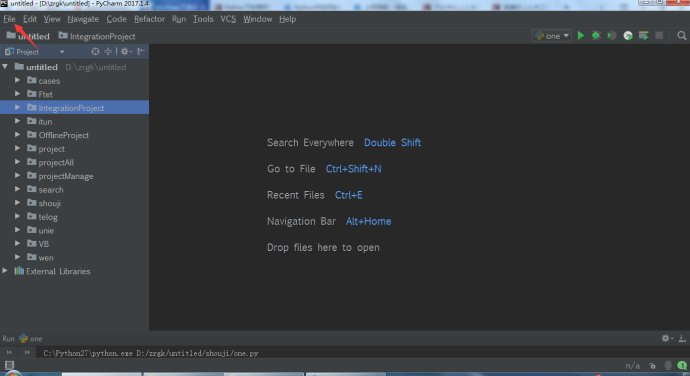Open the Navigate menu
Screen dimensions: 690x376
tap(83, 19)
